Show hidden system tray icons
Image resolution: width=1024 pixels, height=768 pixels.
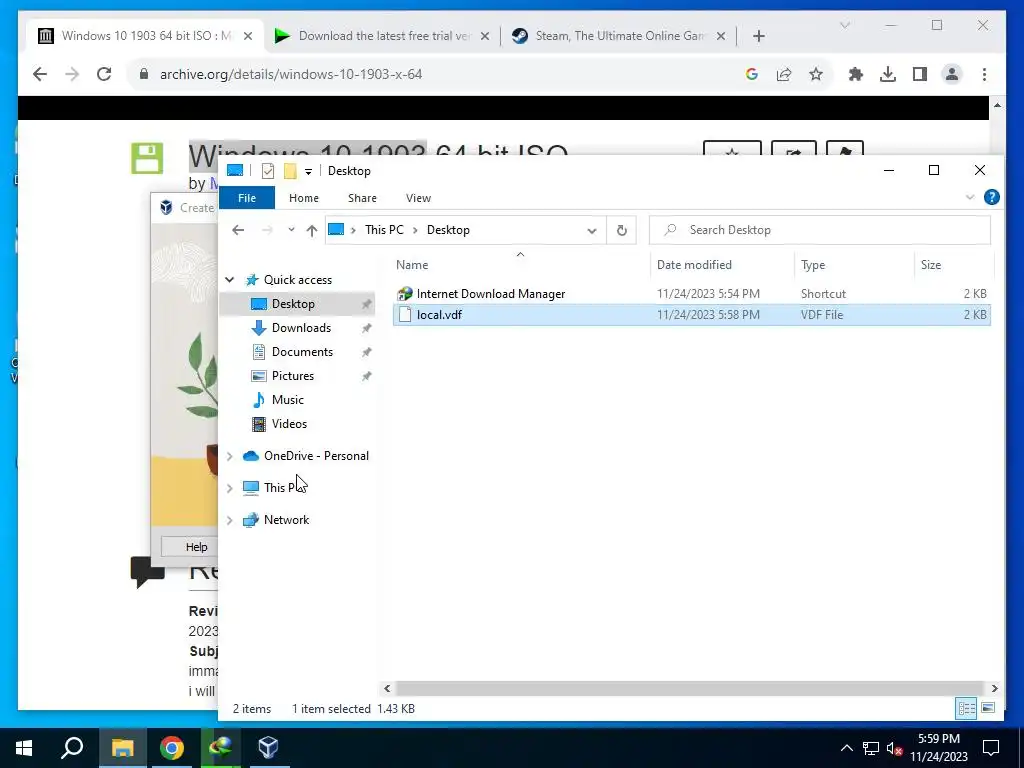click(x=846, y=748)
